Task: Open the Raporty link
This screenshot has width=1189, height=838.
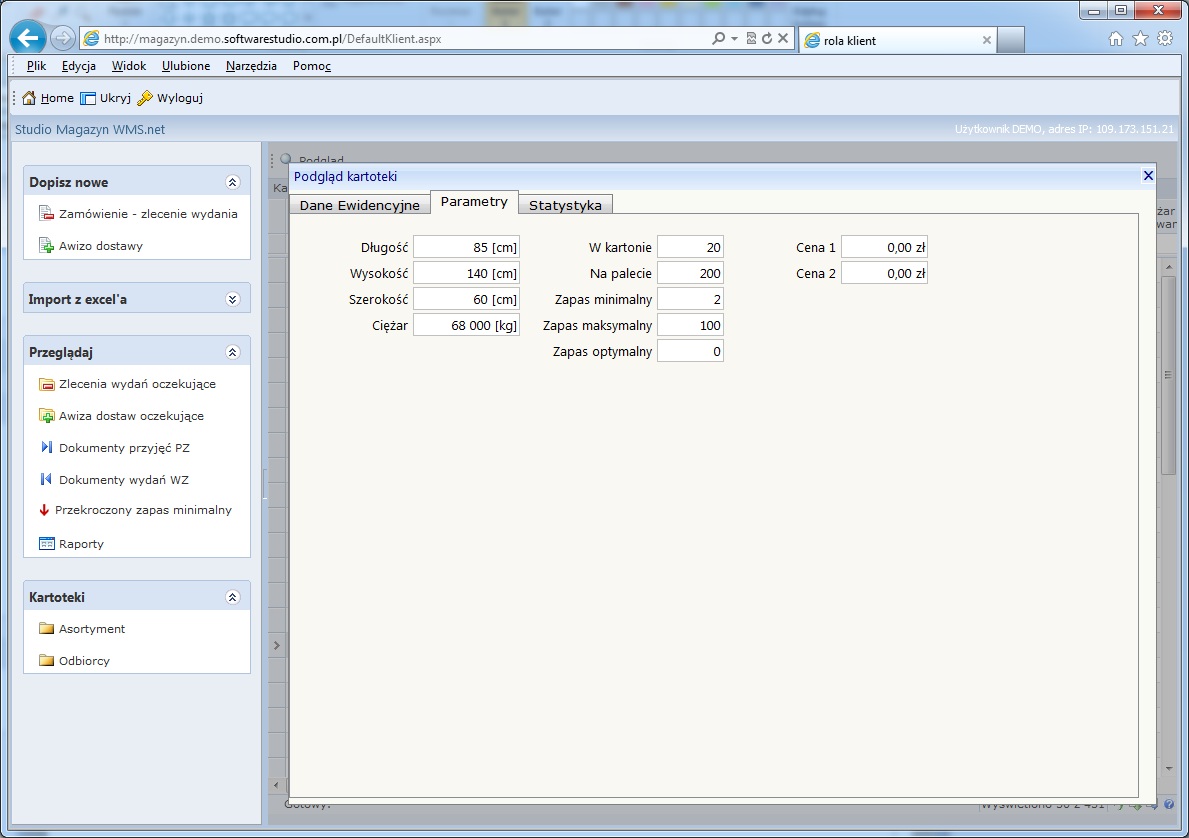Action: click(81, 544)
